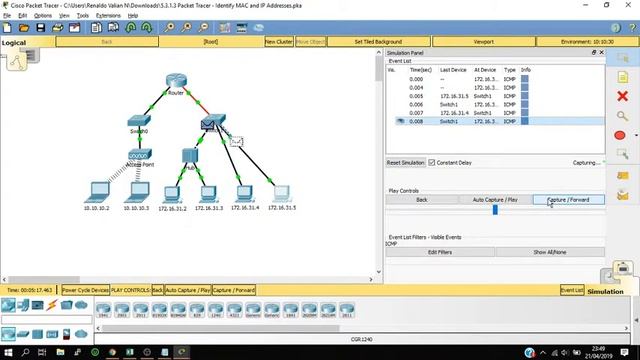
Task: Select the Add Simple PDU envelope tool
Action: pyautogui.click(x=622, y=176)
